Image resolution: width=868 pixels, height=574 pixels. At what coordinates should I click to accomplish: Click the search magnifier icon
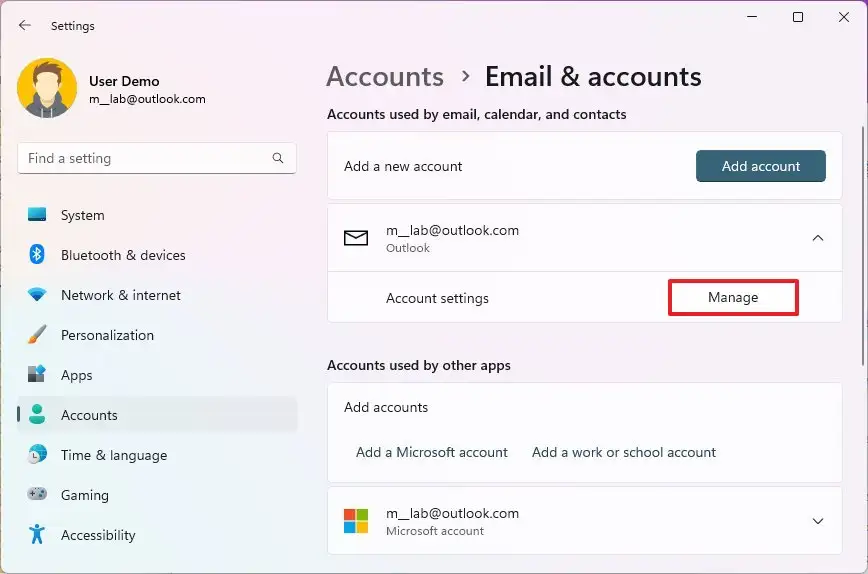[278, 158]
